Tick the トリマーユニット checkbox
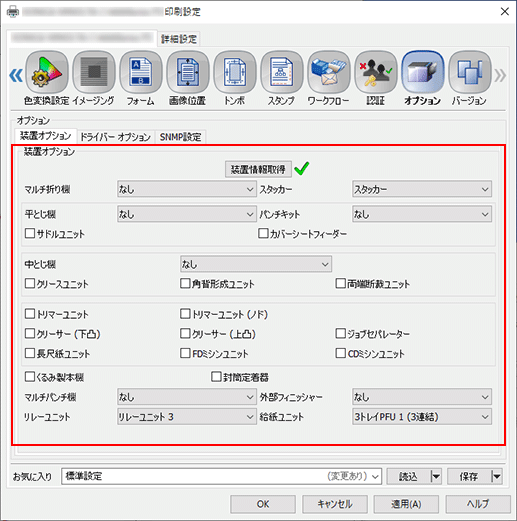Viewport: 517px width, 521px height. pos(30,314)
